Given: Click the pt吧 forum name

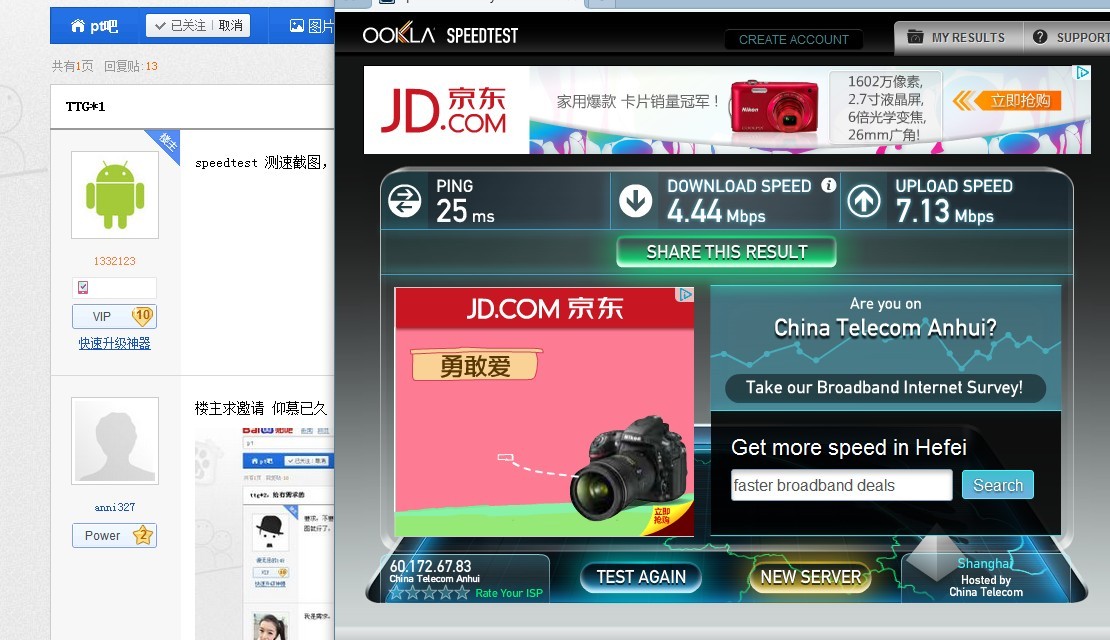Looking at the screenshot, I should pyautogui.click(x=104, y=26).
